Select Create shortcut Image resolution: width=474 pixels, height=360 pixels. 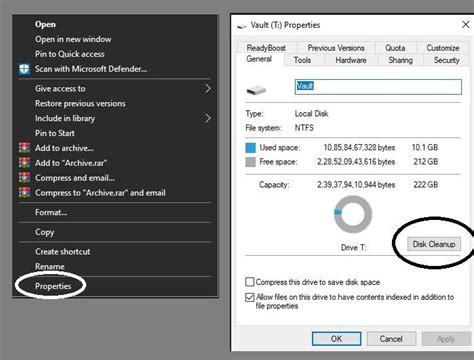63,252
